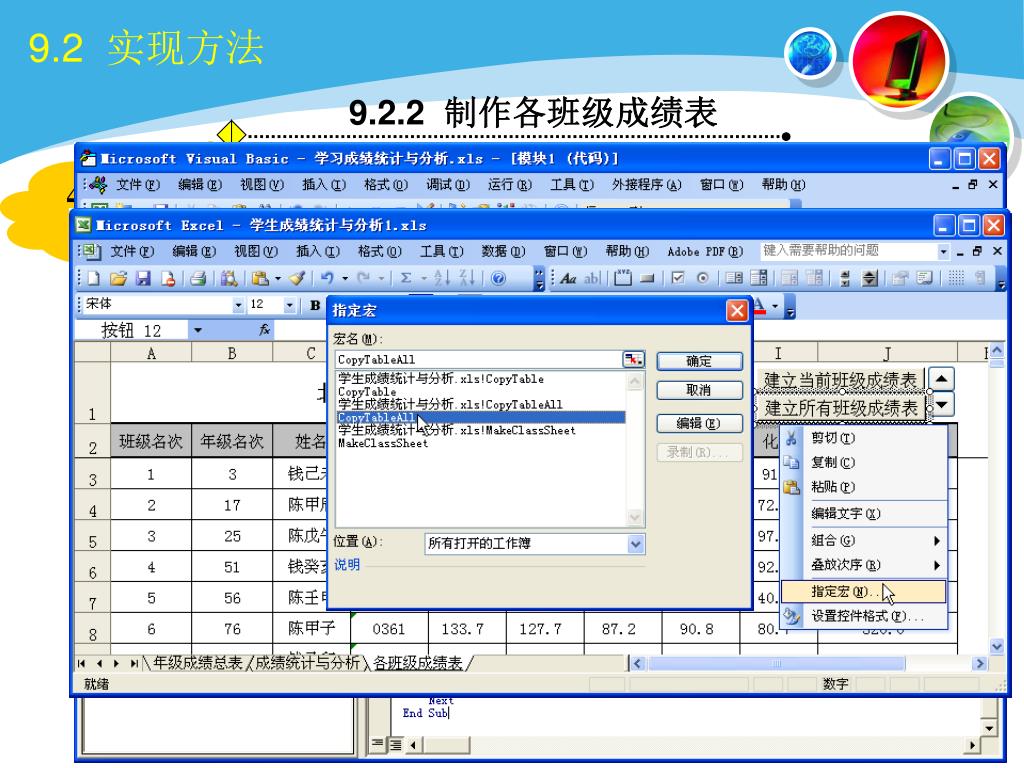1024x768 pixels.
Task: Click the 编辑 button in 指定宏 dialog
Action: (699, 424)
